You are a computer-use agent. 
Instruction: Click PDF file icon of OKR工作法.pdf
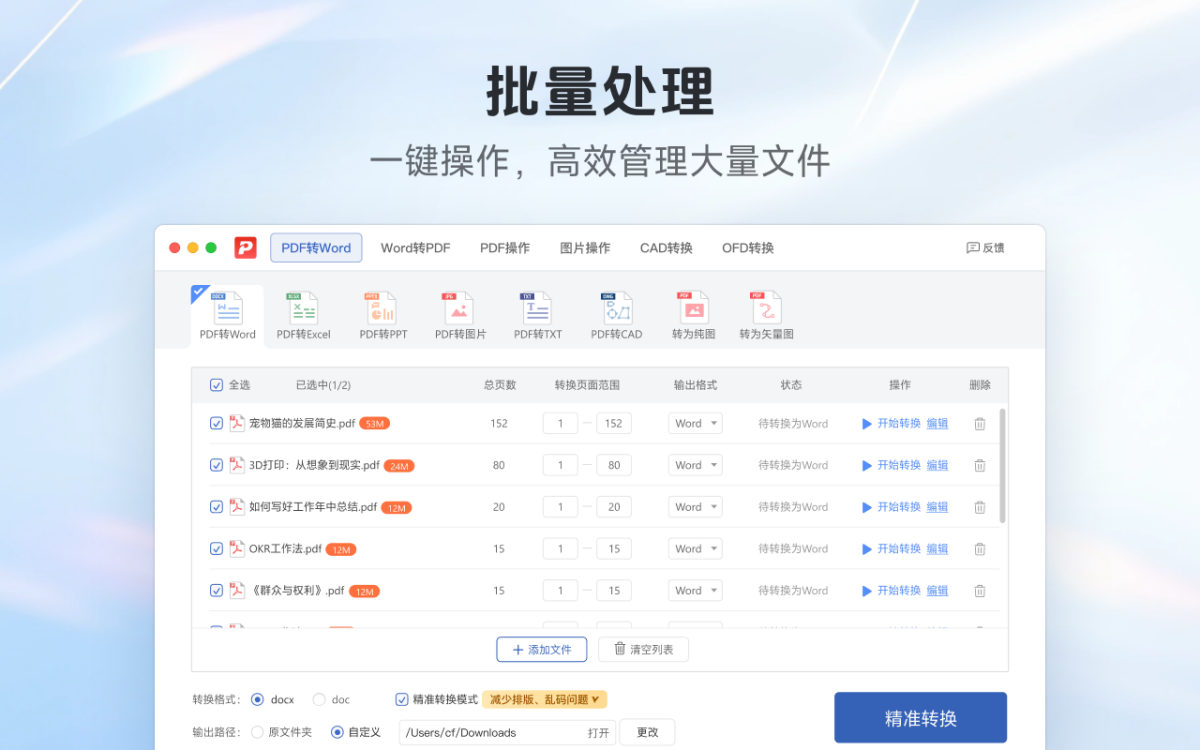237,548
